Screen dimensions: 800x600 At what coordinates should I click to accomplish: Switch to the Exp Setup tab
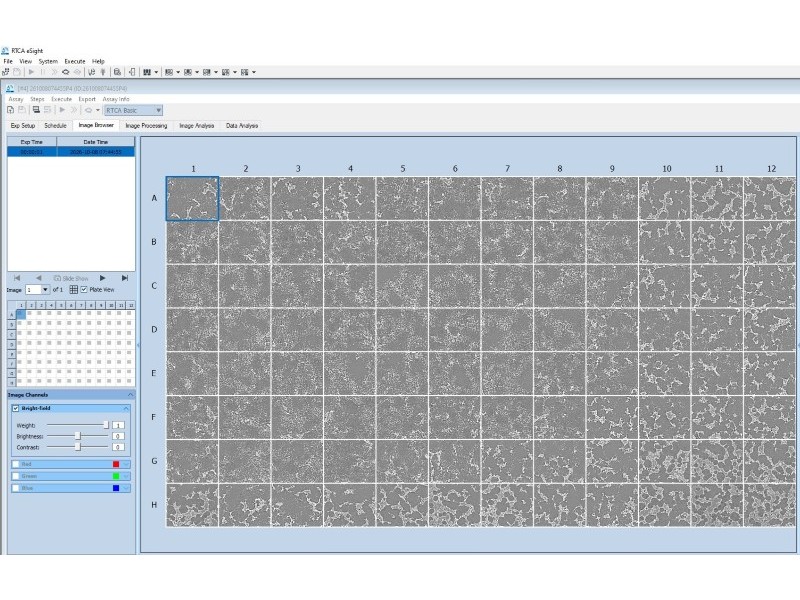(23, 126)
